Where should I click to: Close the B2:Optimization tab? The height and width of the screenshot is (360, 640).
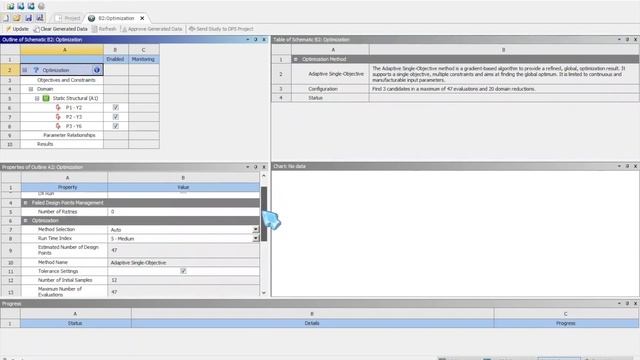point(142,18)
